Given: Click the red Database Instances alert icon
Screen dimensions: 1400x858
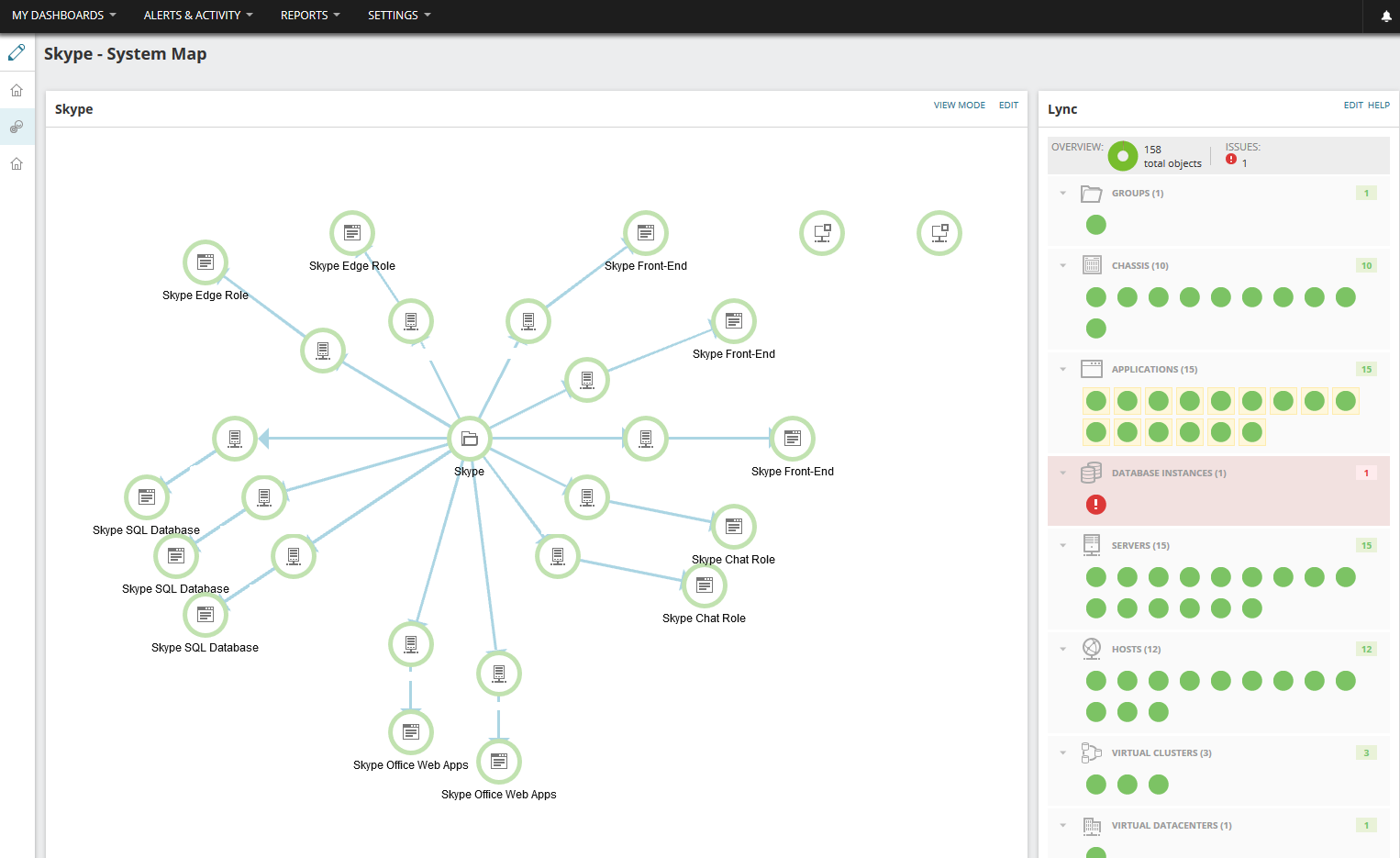Looking at the screenshot, I should point(1095,504).
